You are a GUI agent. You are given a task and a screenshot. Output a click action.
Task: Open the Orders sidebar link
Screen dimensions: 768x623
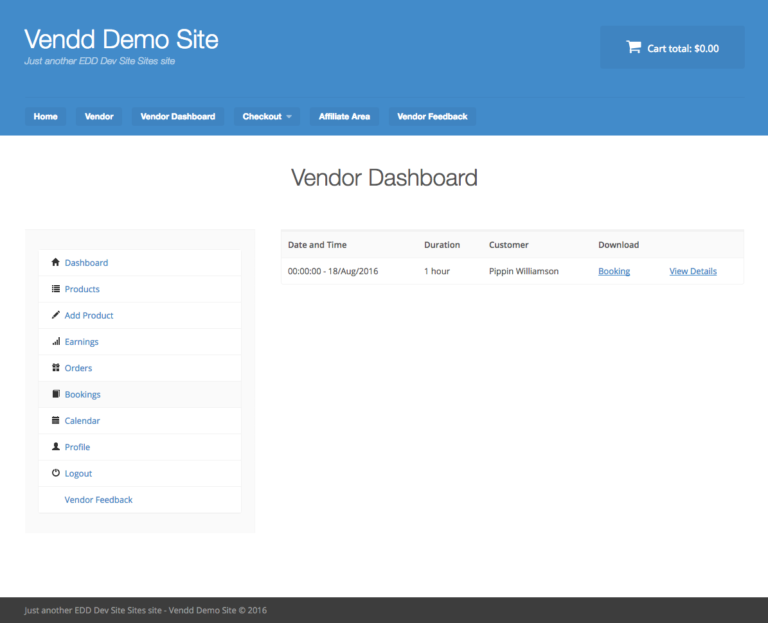pos(78,368)
